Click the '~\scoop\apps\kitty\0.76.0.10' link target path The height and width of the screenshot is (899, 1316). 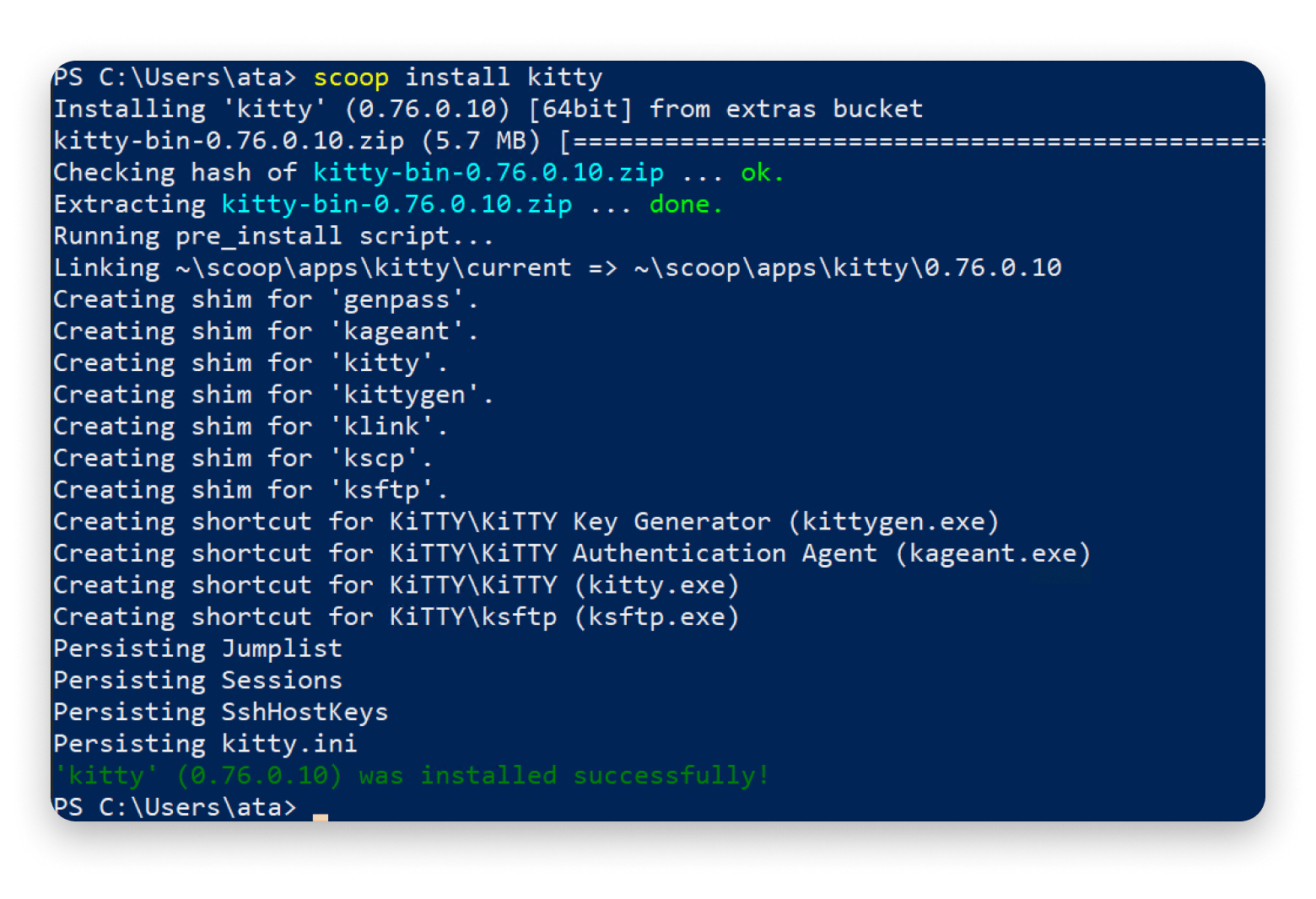pyautogui.click(x=847, y=268)
